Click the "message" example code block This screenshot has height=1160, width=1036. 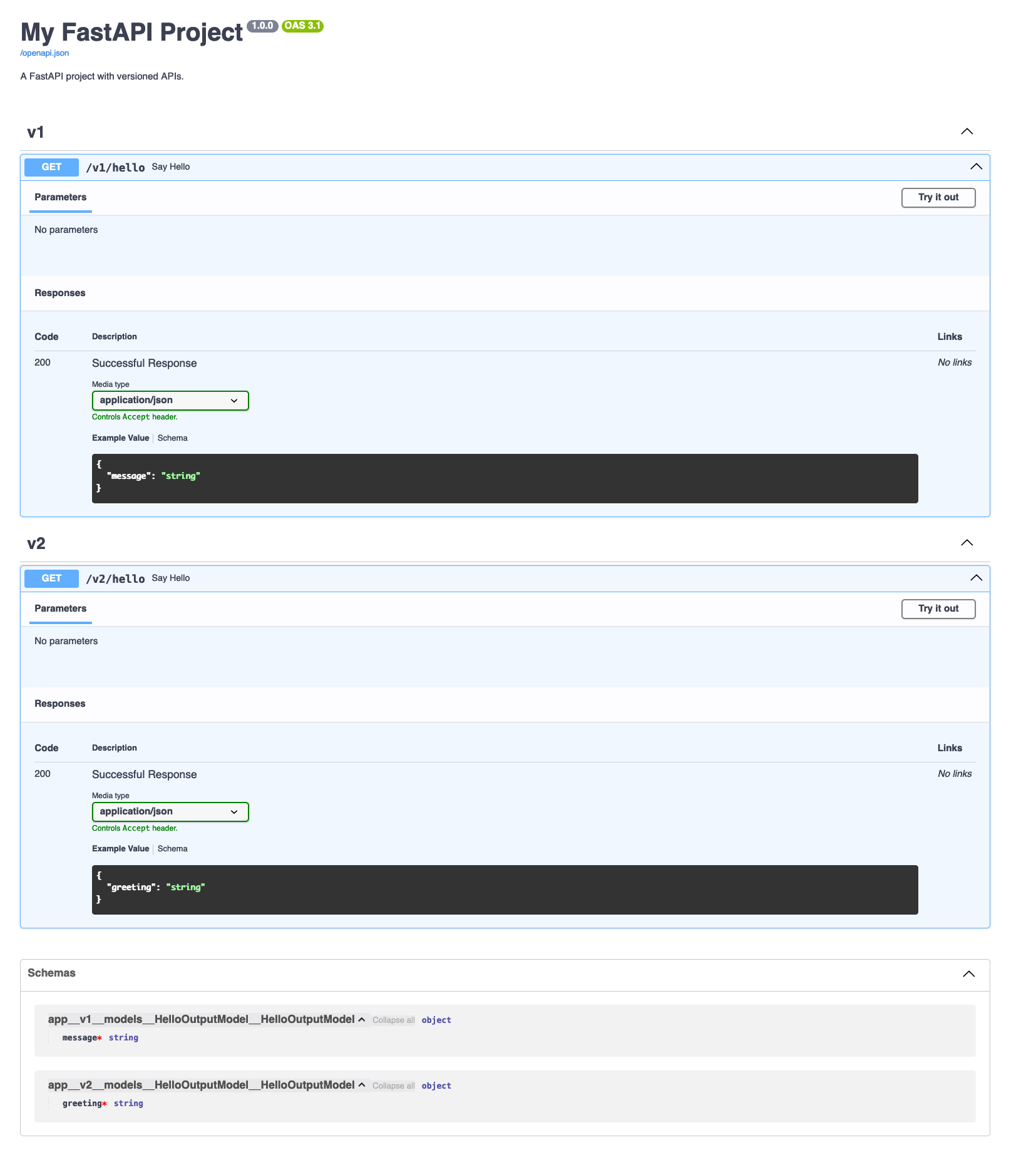505,478
